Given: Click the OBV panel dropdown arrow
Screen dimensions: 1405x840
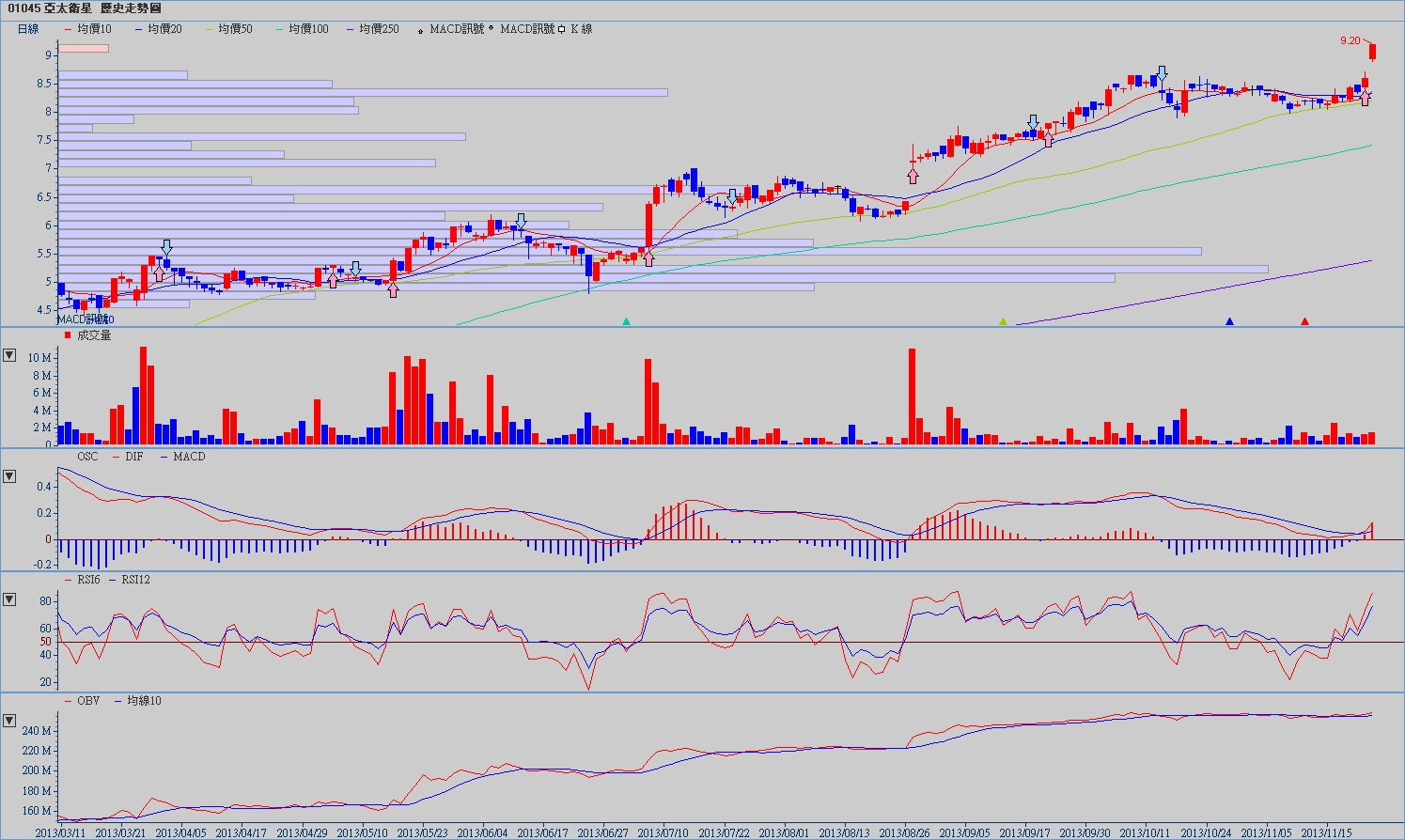Looking at the screenshot, I should point(9,721).
